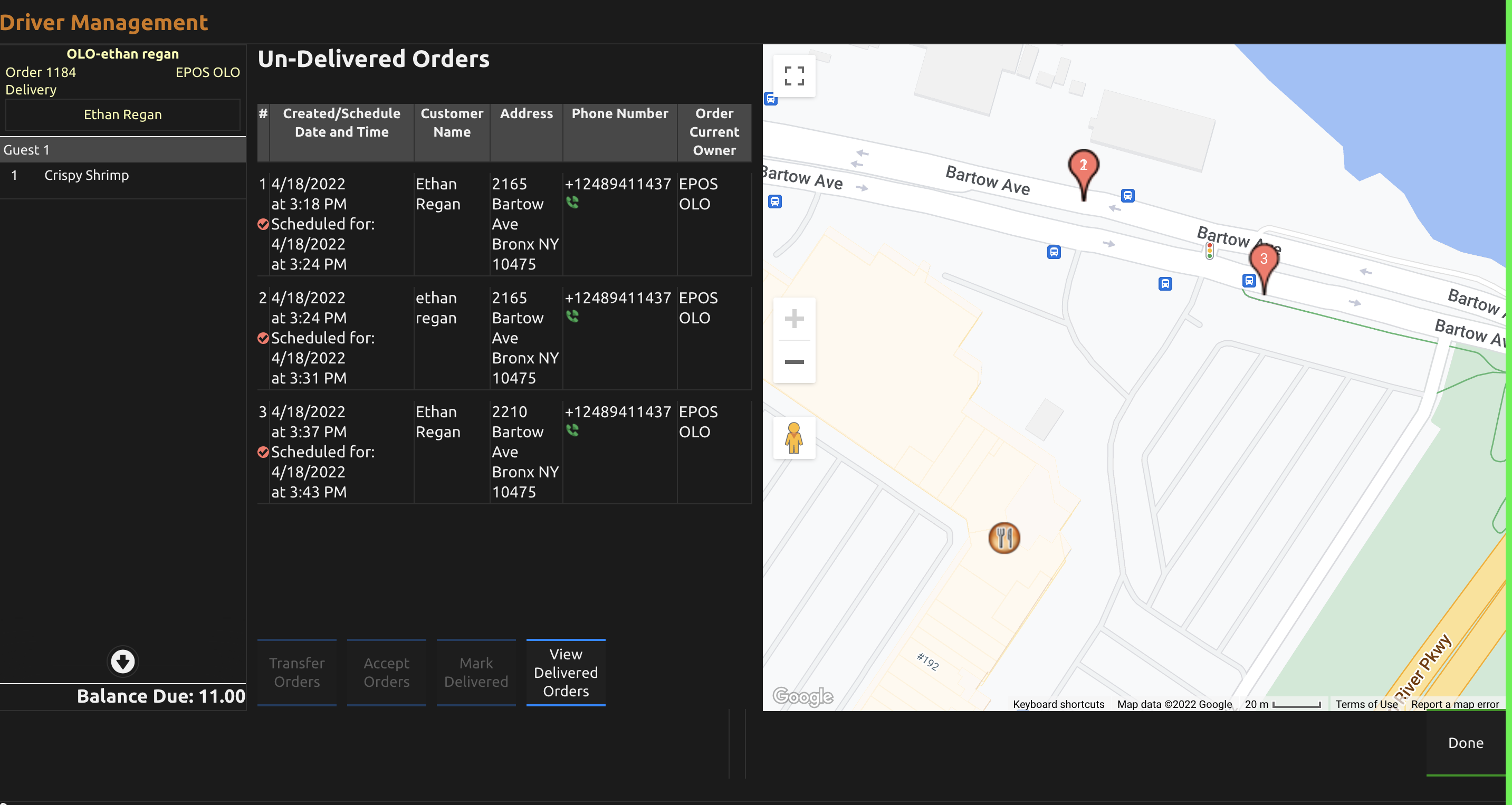The width and height of the screenshot is (1512, 805).
Task: Click scheduled checkmark icon of order 2
Action: [x=263, y=338]
